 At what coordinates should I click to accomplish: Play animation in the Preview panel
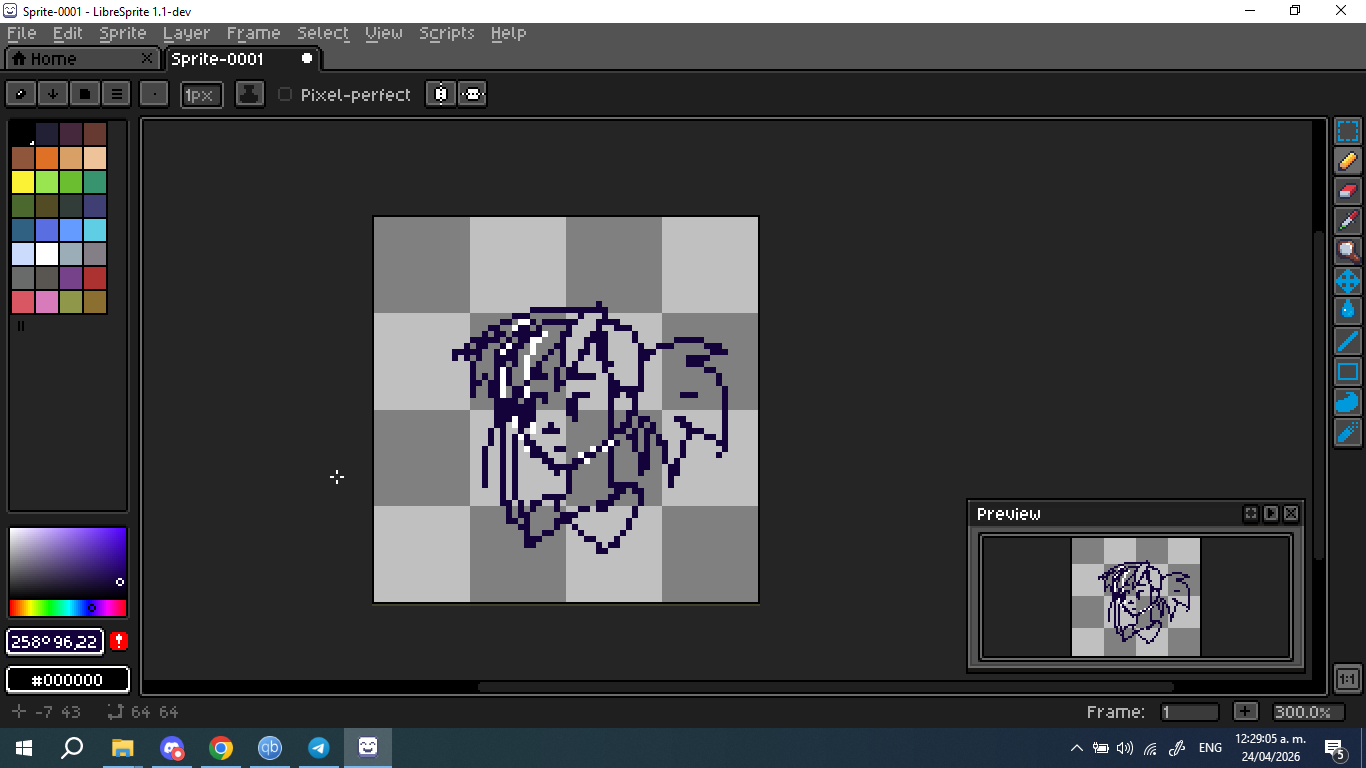click(1271, 514)
